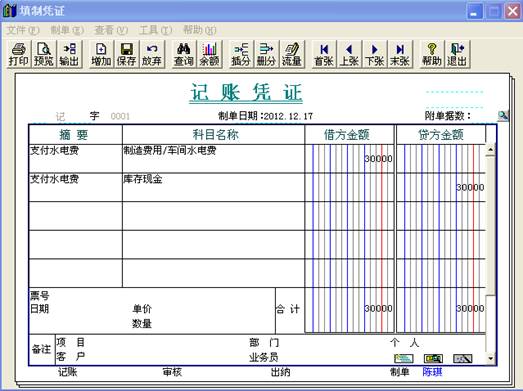Exit with the 退出 toolbar icon
Screen dimensions: 523x391
[457, 54]
